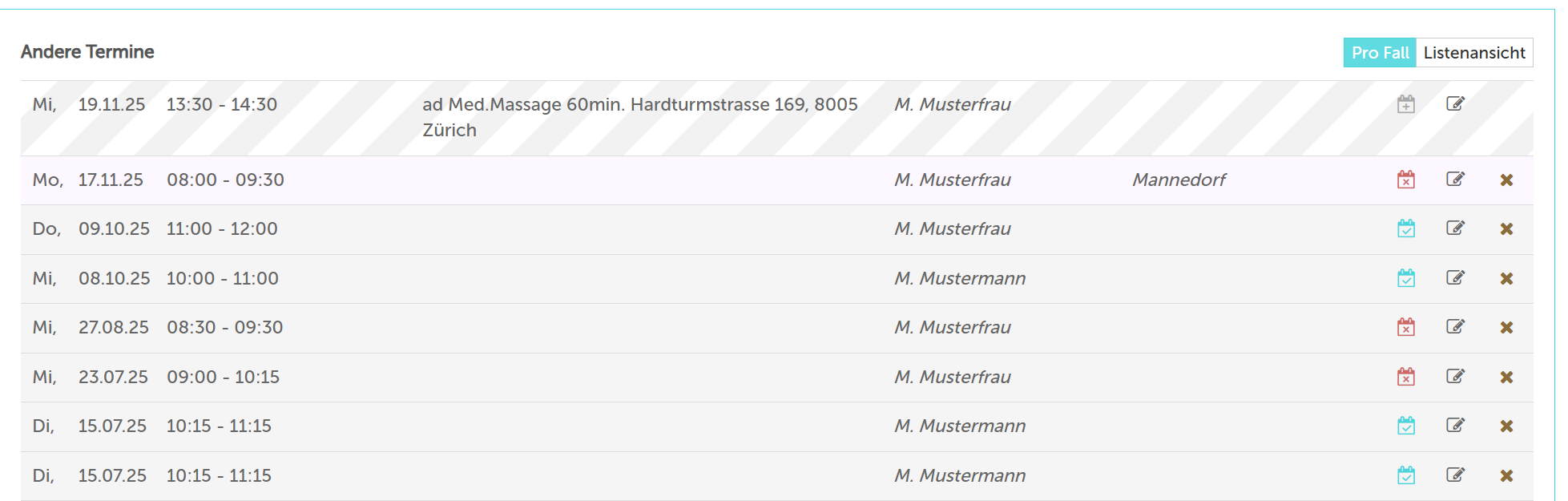Click the Mannedorf location text

click(x=1179, y=180)
